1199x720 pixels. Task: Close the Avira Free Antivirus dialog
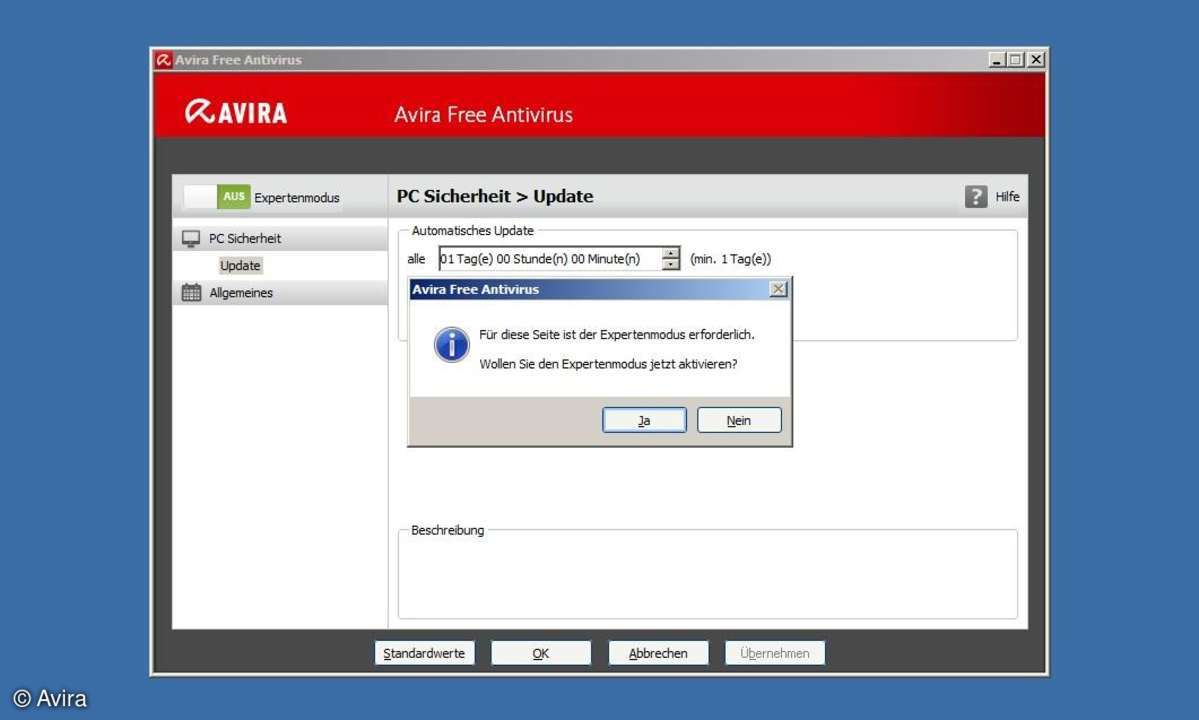(x=778, y=289)
